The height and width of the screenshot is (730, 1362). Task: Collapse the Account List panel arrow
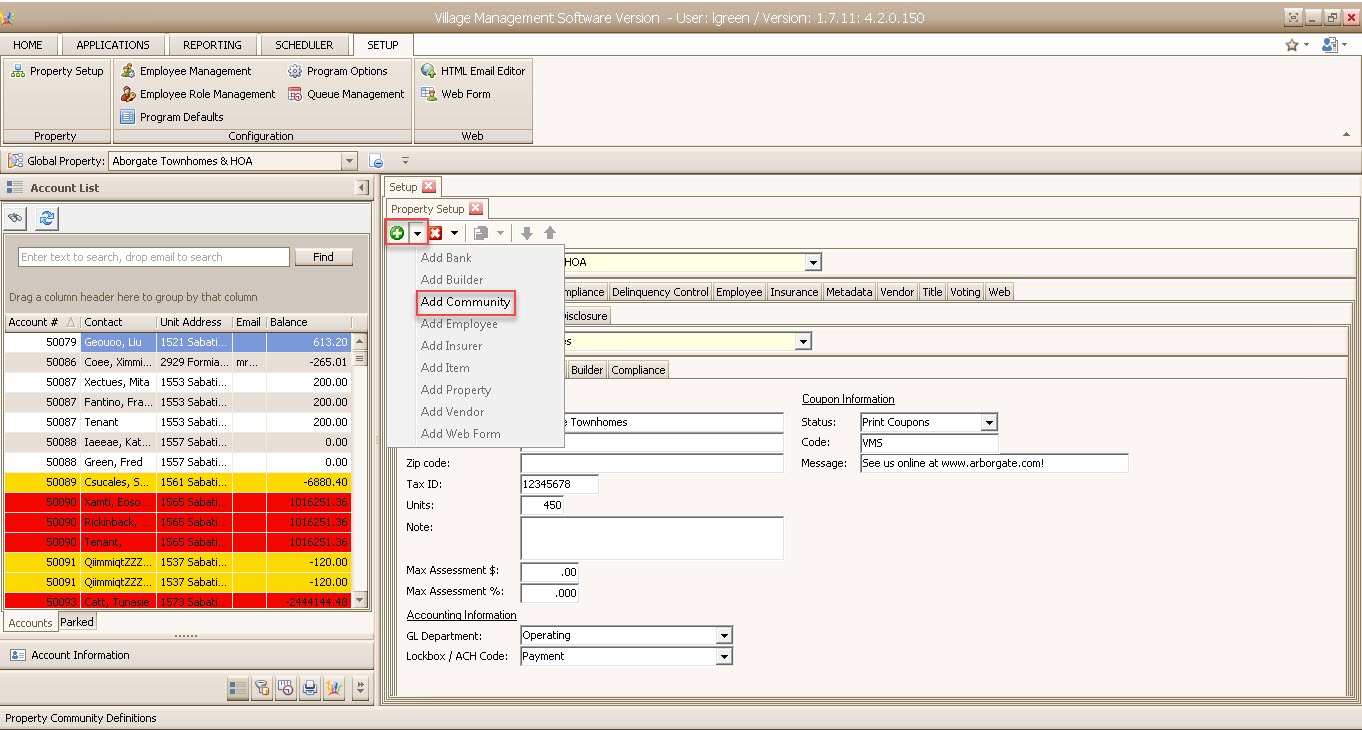[362, 188]
